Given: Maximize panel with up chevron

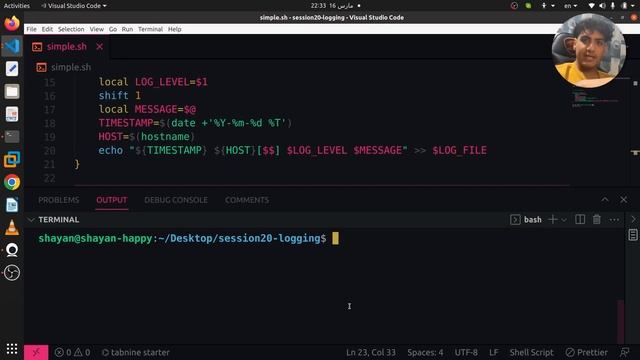Looking at the screenshot, I should [x=605, y=200].
